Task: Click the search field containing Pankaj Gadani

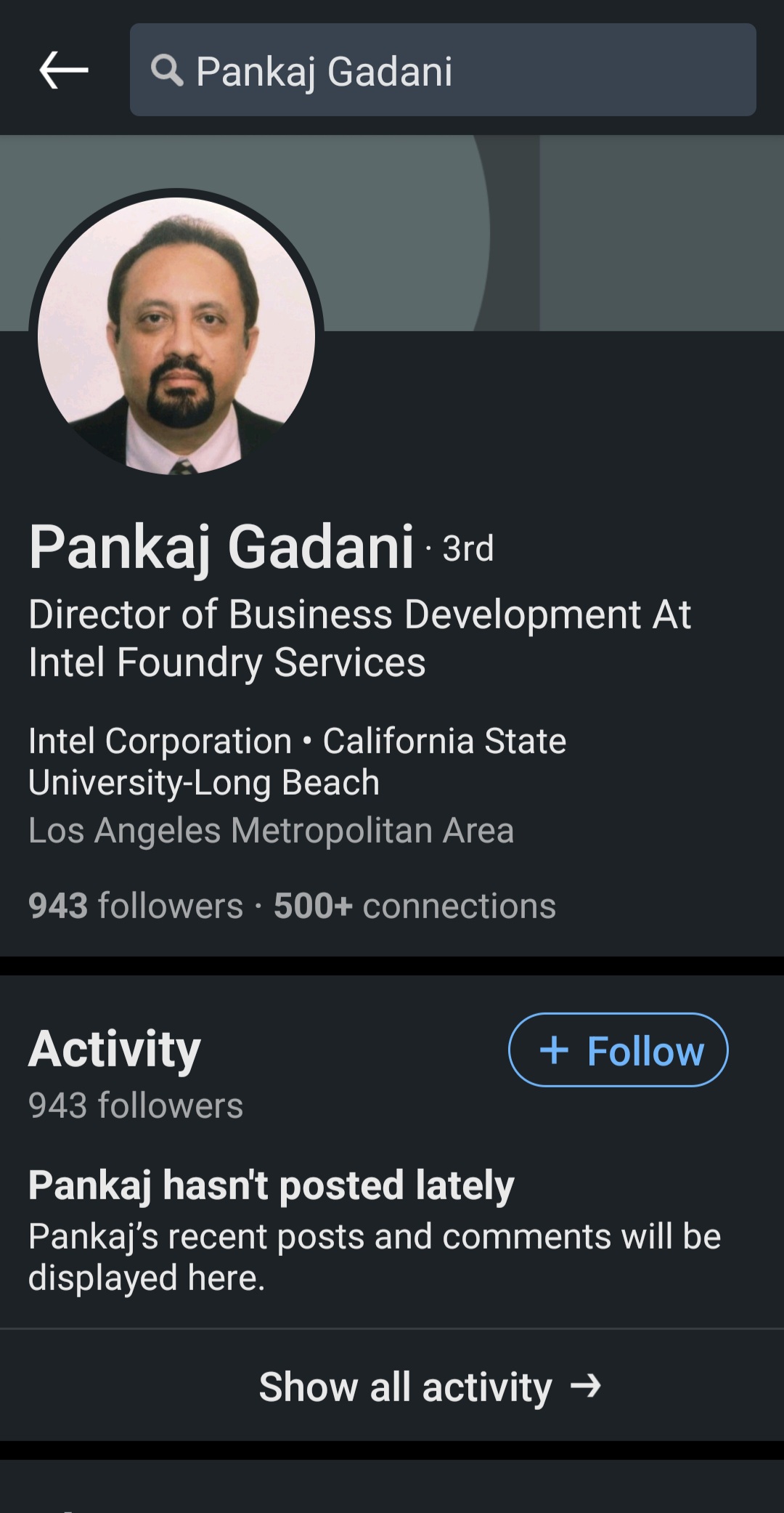Action: pos(465,70)
